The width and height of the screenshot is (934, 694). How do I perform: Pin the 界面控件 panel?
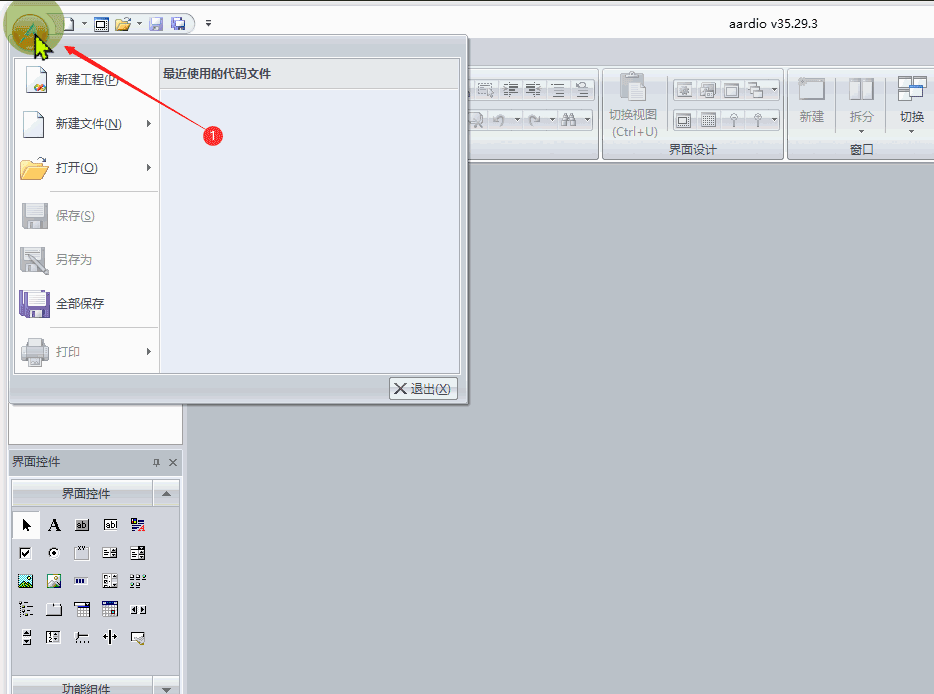157,462
